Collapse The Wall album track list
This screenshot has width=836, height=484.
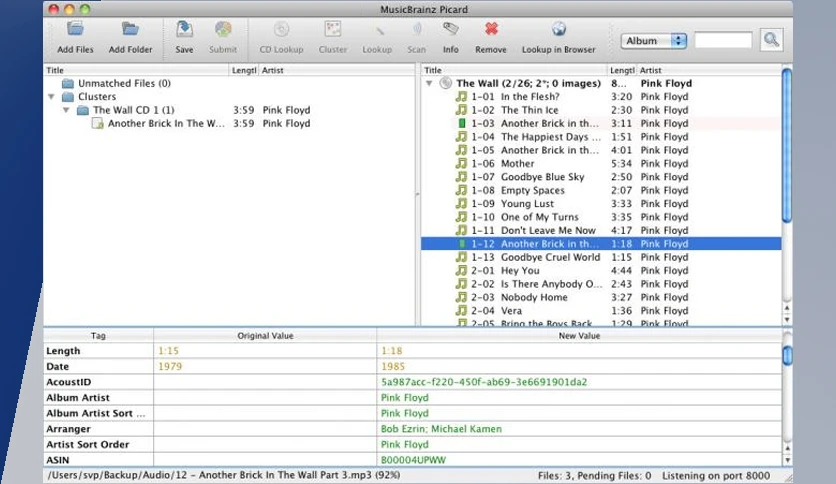[x=429, y=84]
